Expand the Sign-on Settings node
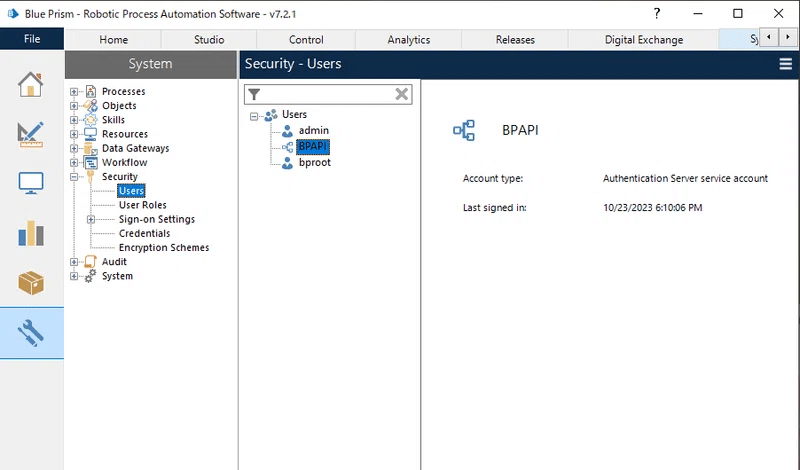 pos(91,219)
